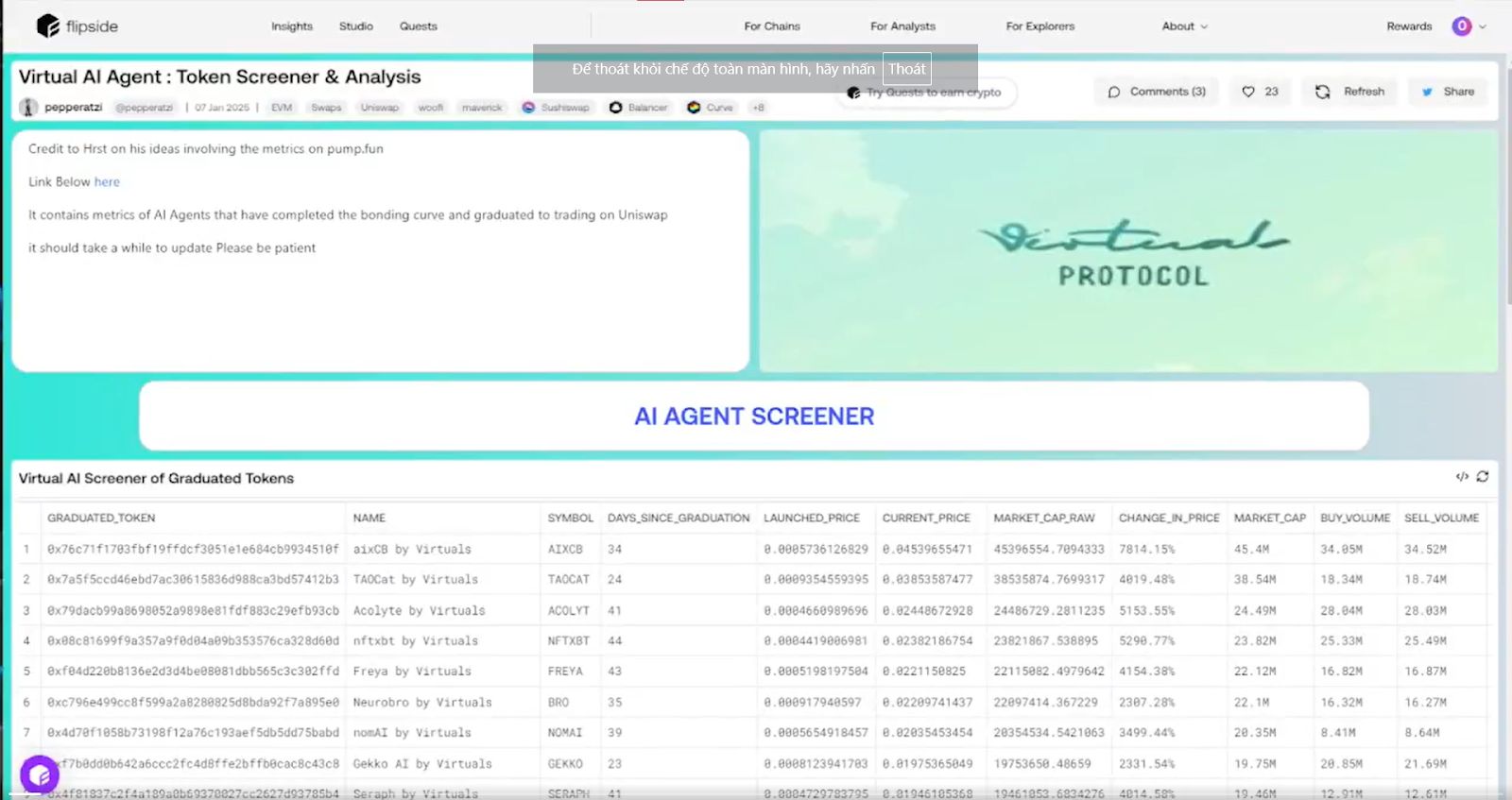Screen dimensions: 1512x800
Task: Open the Rewards page link
Action: click(1409, 26)
